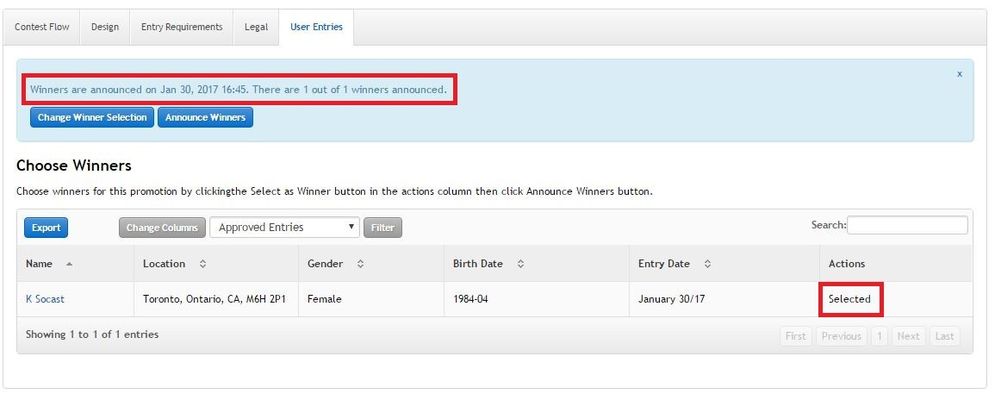995x400 pixels.
Task: Go to Next page of entries
Action: pos(908,336)
